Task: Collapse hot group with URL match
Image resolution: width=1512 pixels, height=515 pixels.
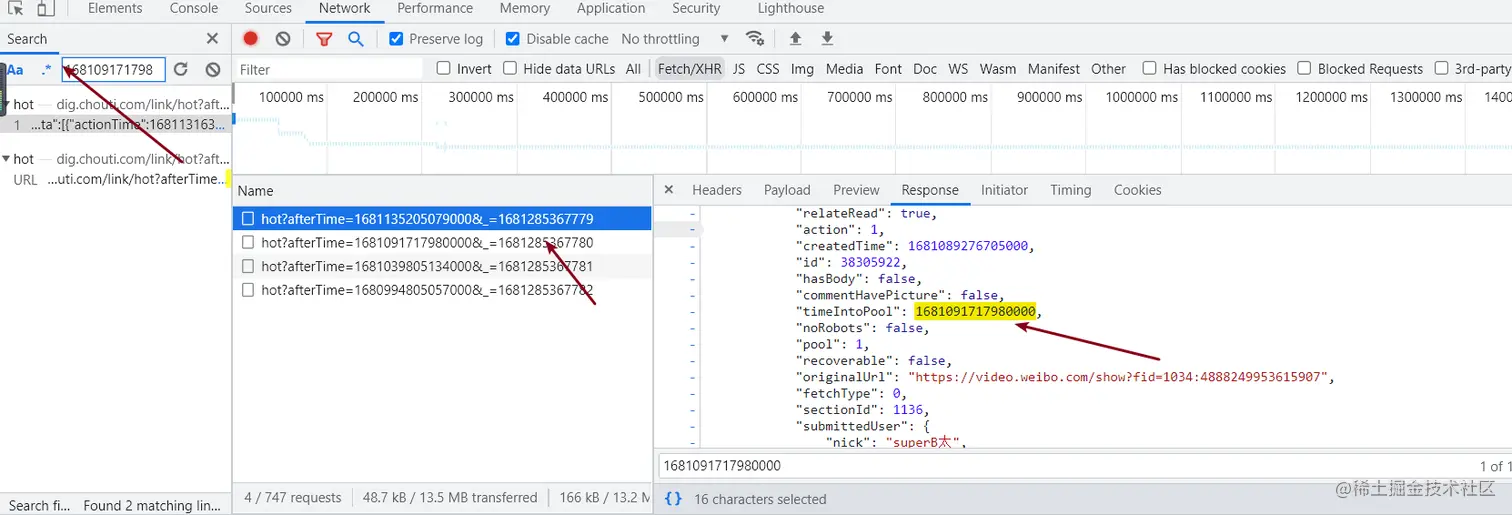Action: (x=8, y=159)
